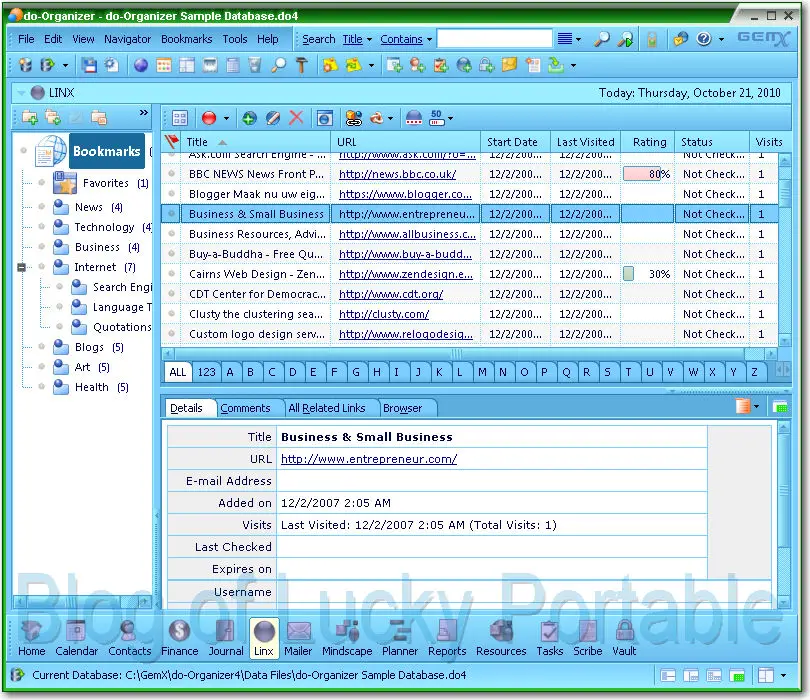Toggle the marker dot on Buy-a-Buddha row
The height and width of the screenshot is (700, 810).
172,254
